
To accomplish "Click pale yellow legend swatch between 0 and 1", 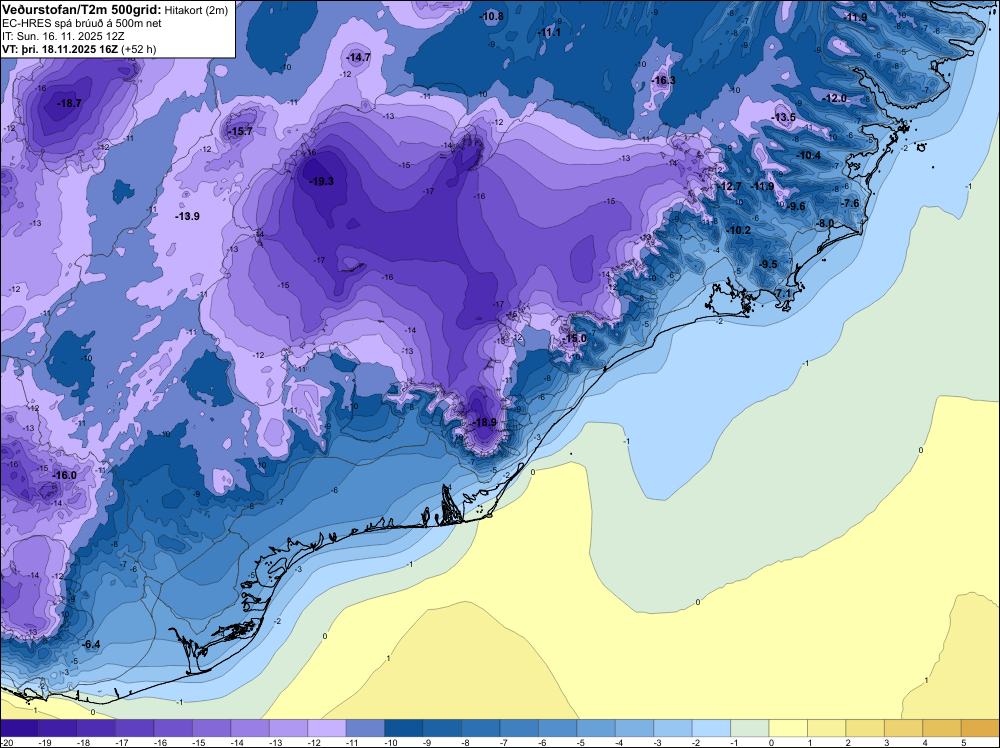I will 788,728.
